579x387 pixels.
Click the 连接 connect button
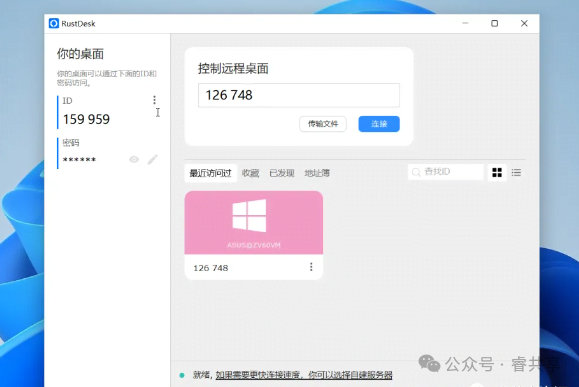[x=379, y=124]
